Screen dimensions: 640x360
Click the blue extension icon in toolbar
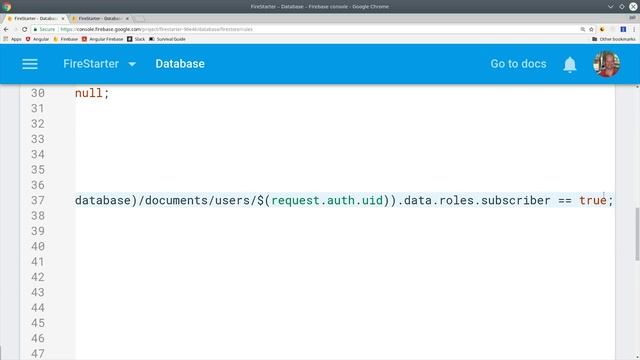coord(623,29)
